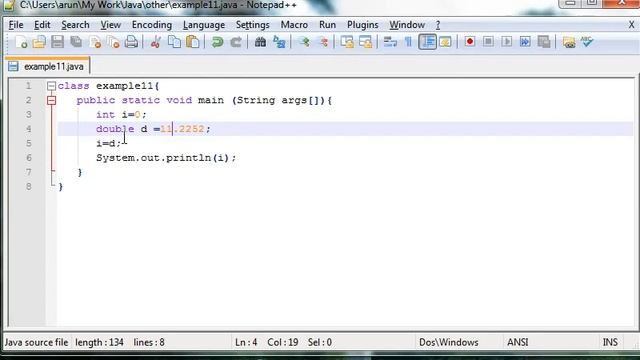This screenshot has width=640, height=360.
Task: Place cursor on 'int i=0;' line
Action: (121, 115)
